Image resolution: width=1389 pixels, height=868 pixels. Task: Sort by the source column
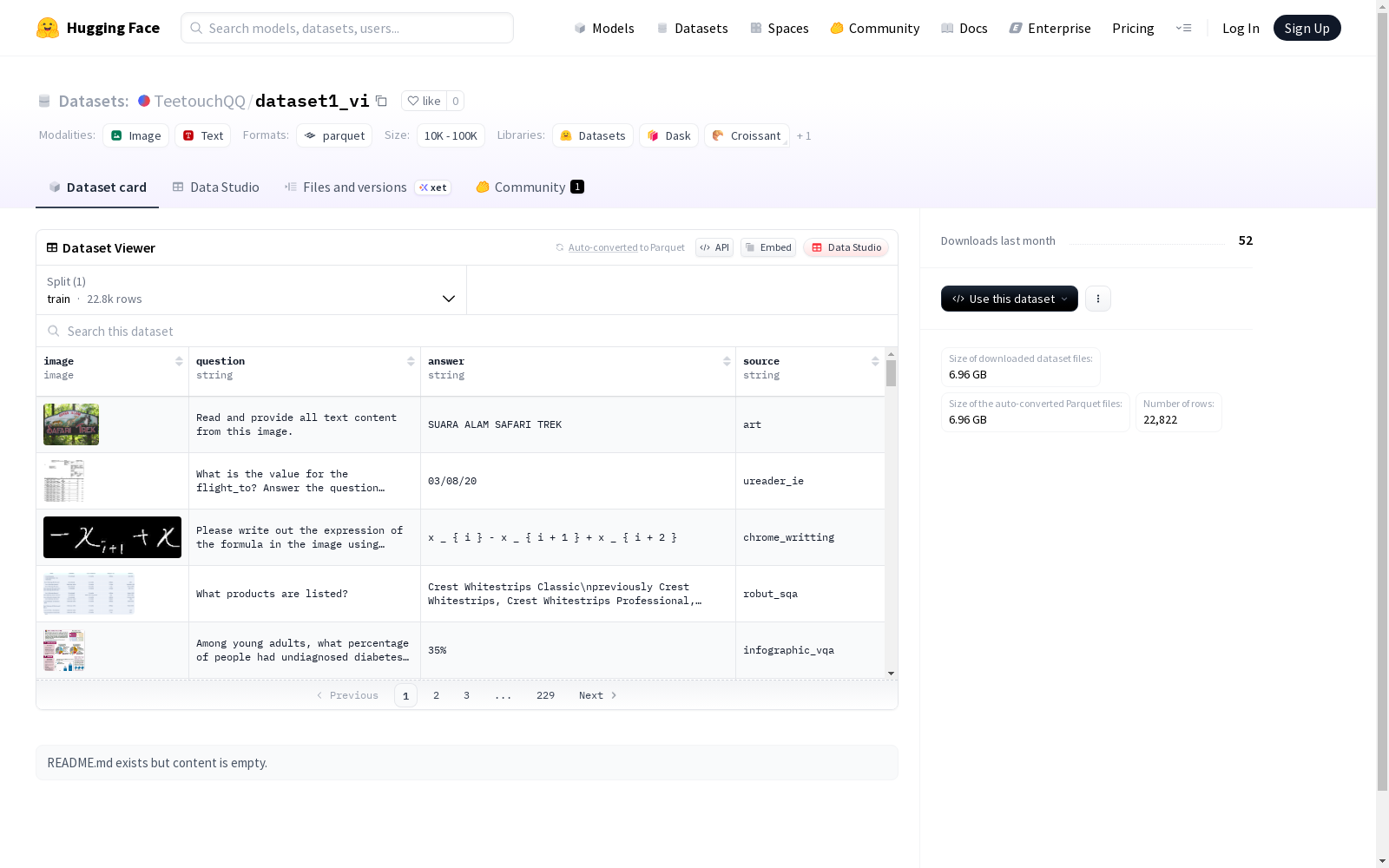(x=875, y=361)
